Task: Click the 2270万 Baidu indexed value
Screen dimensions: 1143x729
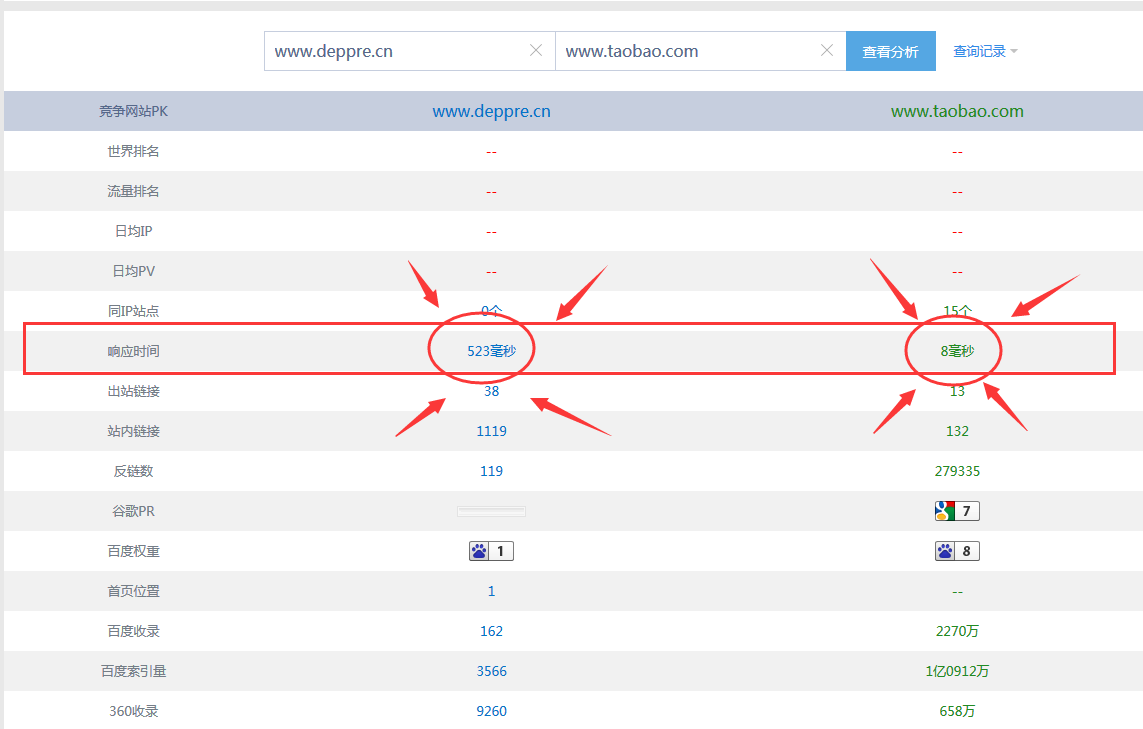Action: 957,631
